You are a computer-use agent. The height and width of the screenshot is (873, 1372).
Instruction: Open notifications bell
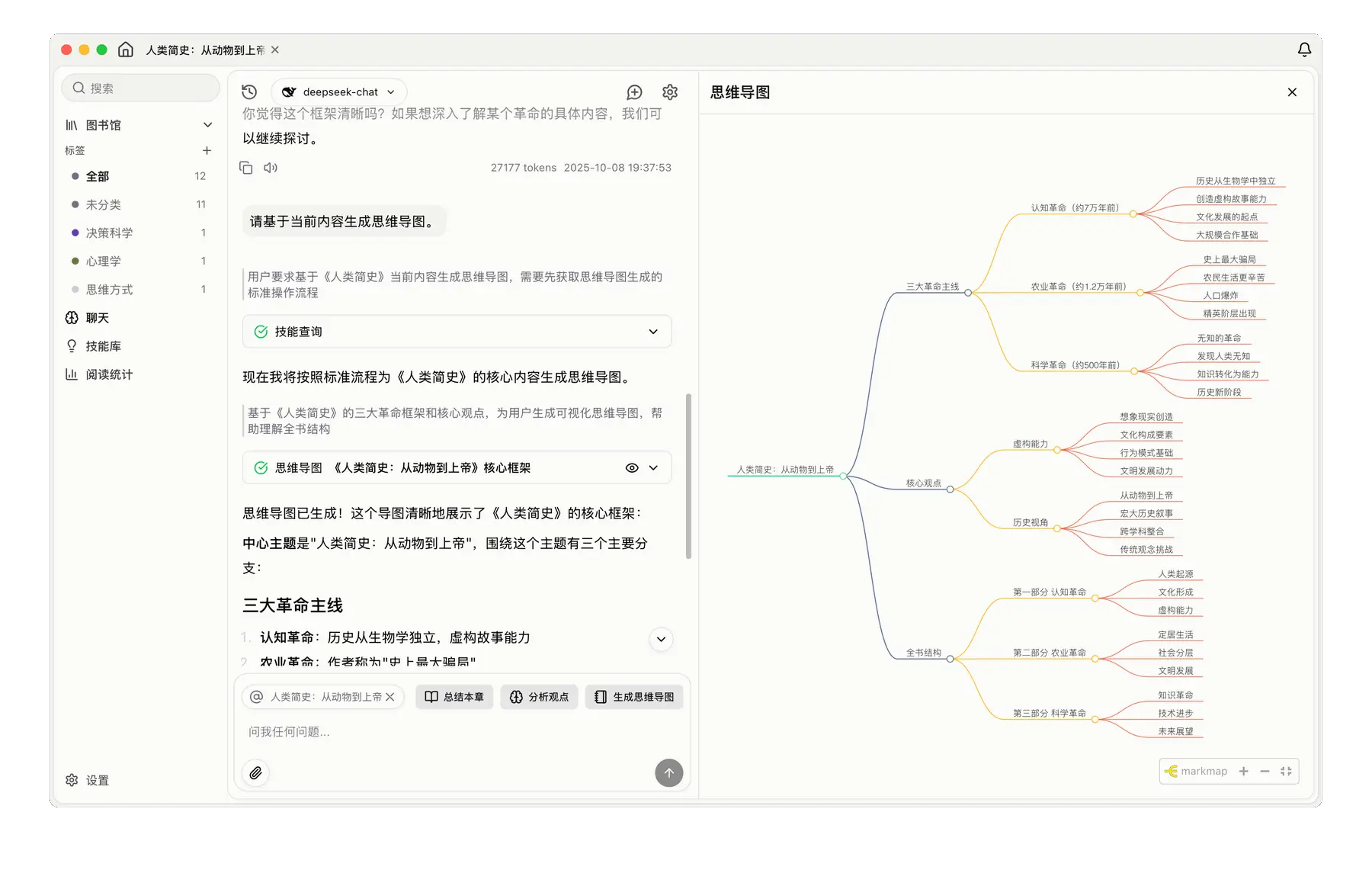click(1304, 50)
